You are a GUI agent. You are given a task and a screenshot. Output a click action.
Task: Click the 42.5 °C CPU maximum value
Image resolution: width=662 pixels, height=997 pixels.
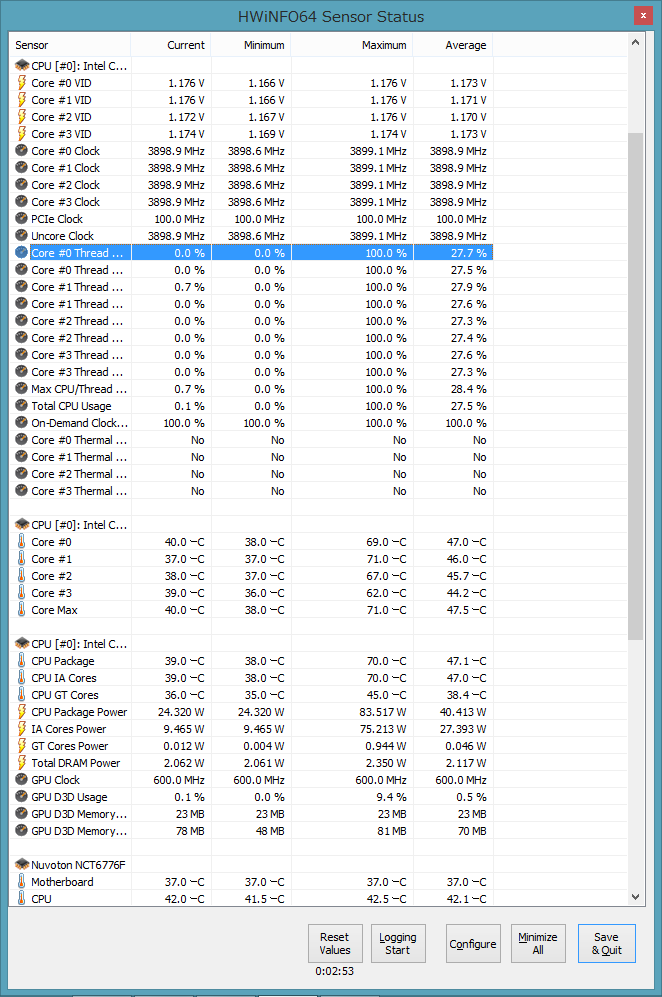coord(387,899)
